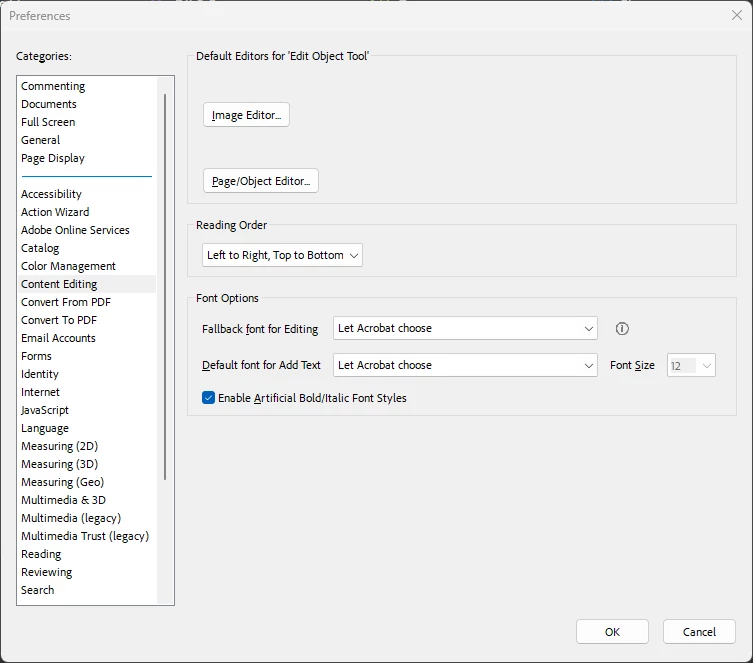Cancel the Preferences dialog
Screen dimensions: 753x663
click(x=699, y=632)
